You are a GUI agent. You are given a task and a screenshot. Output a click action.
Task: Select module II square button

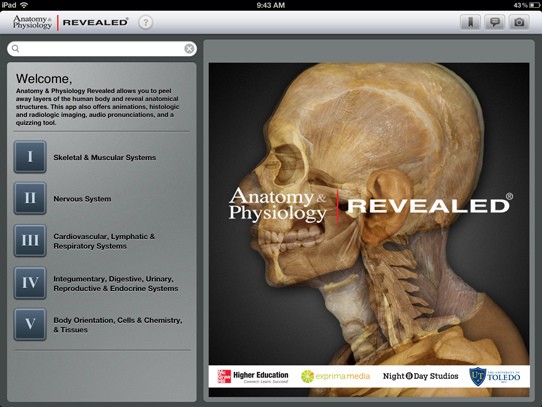tap(30, 198)
